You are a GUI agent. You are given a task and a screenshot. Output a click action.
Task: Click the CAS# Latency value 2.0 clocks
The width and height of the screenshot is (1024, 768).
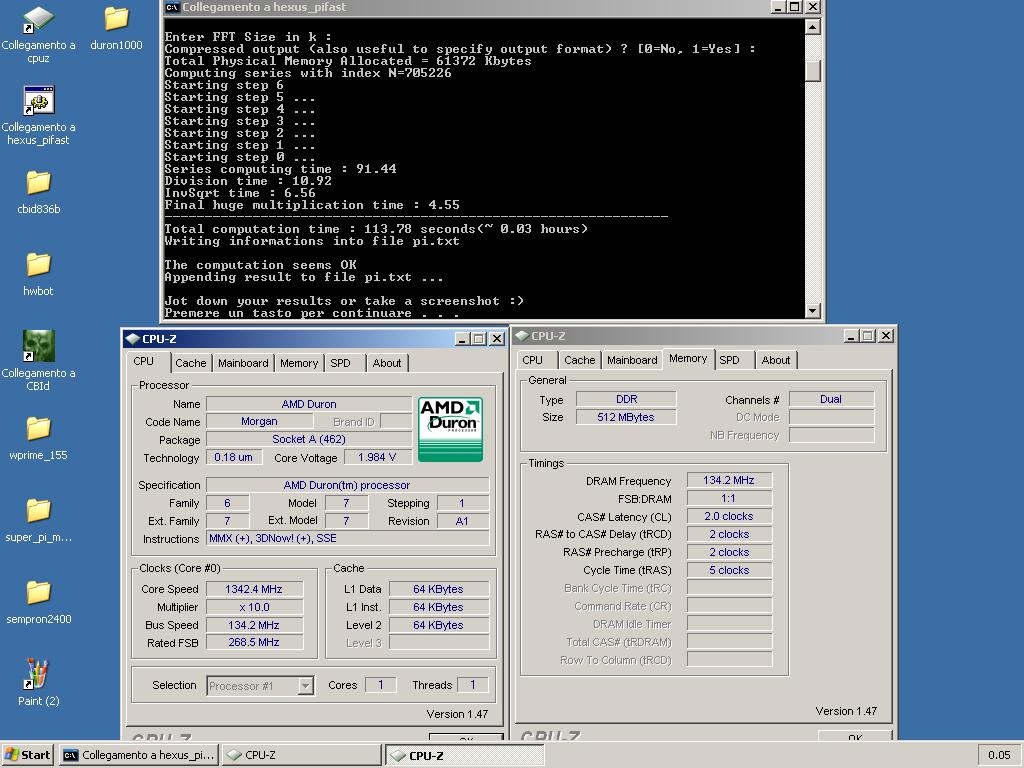(x=729, y=517)
